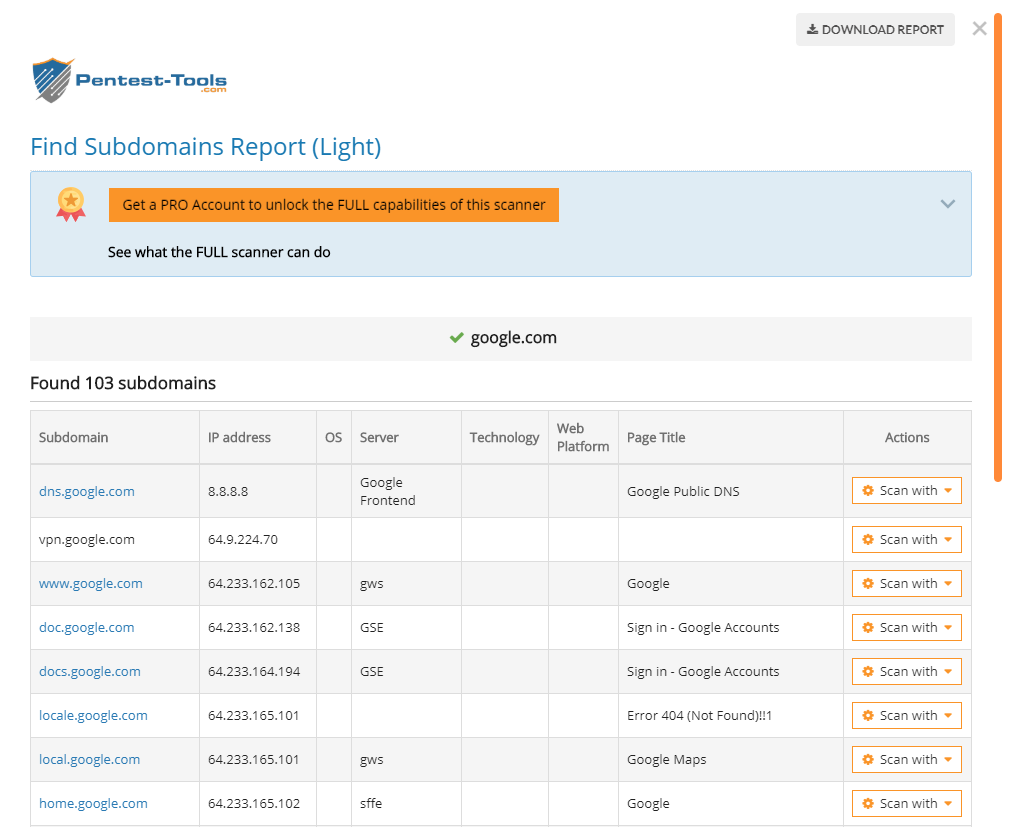Open the docs.google.com link
Viewport: 1014px width, 827px height.
tap(89, 672)
